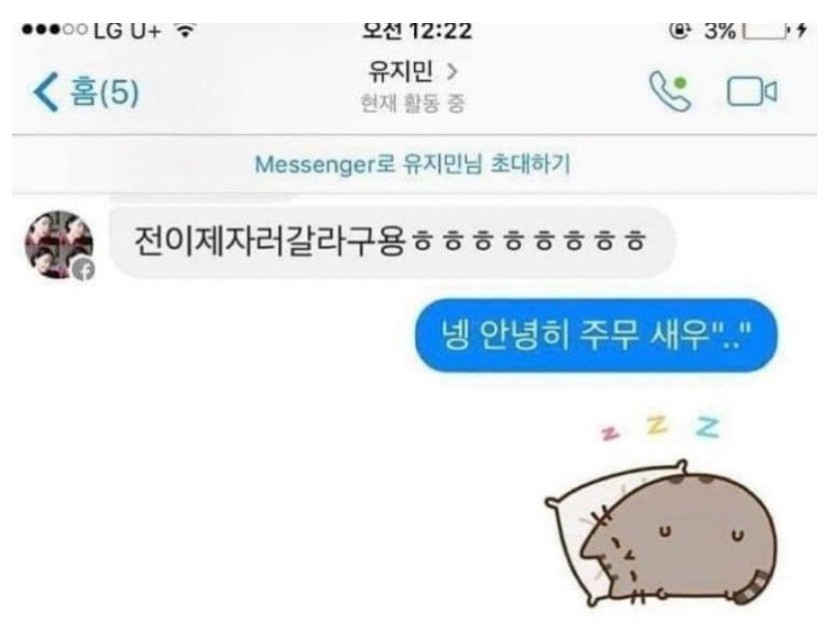The width and height of the screenshot is (829, 634).
Task: Tap the Facebook badge on the avatar
Action: click(84, 270)
